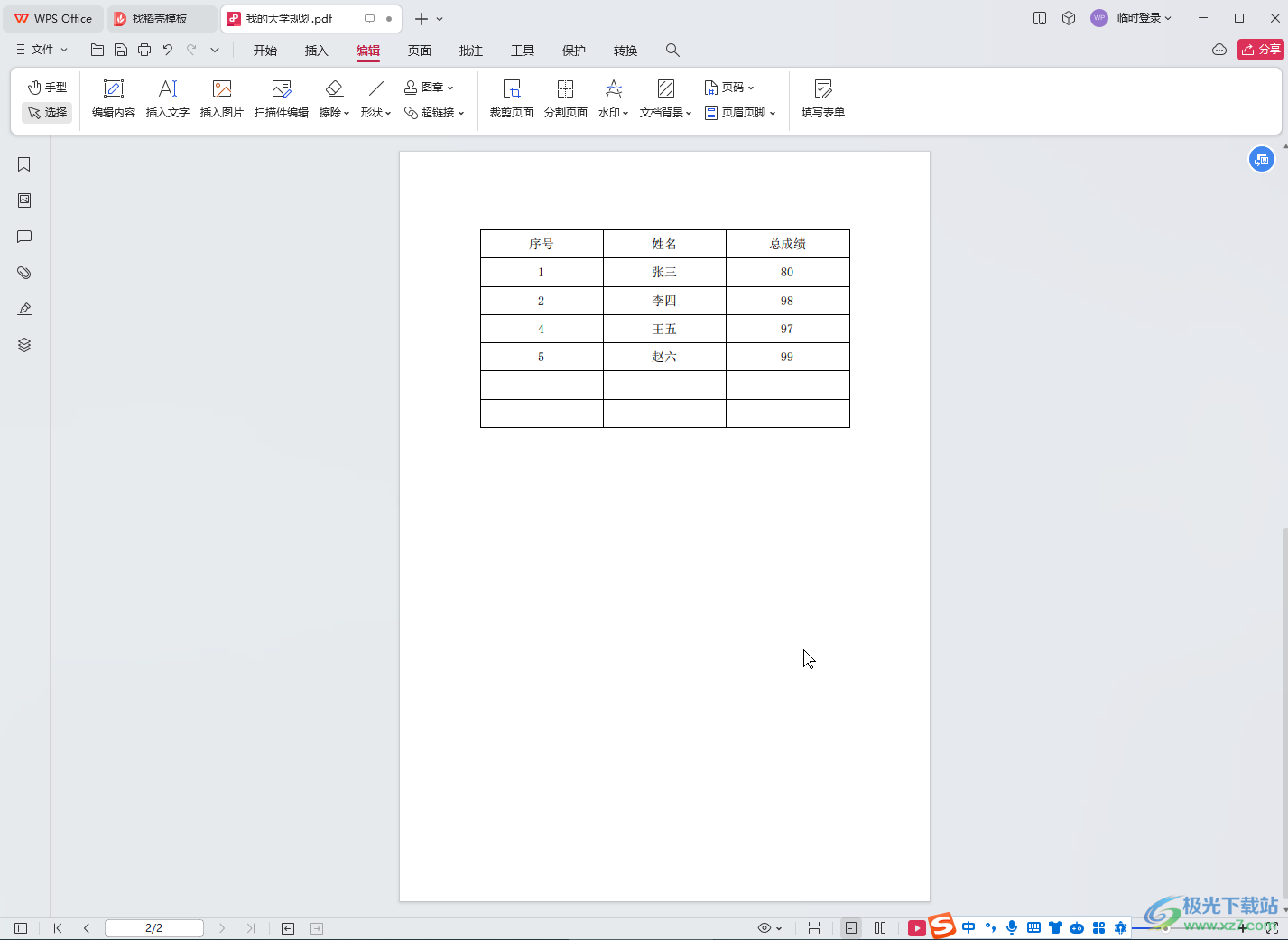
Task: Expand the Erase dropdown arrow
Action: click(x=347, y=114)
